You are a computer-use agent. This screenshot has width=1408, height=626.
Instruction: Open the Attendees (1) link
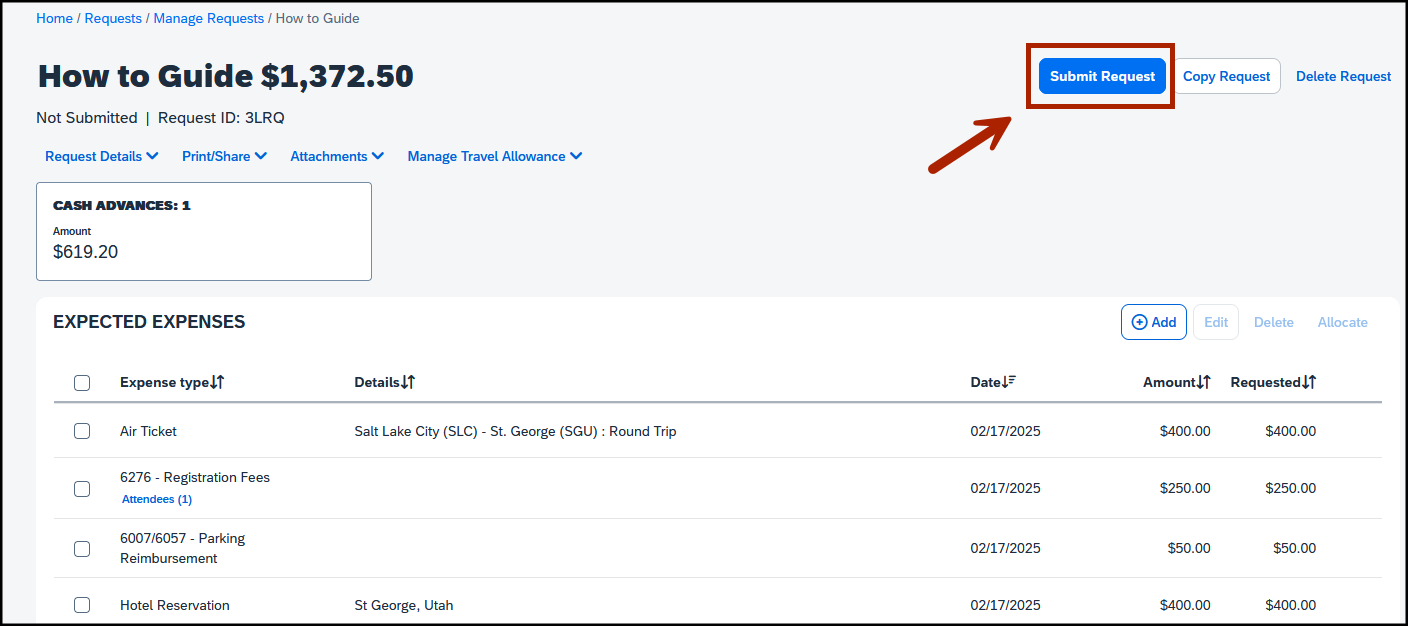click(x=157, y=499)
